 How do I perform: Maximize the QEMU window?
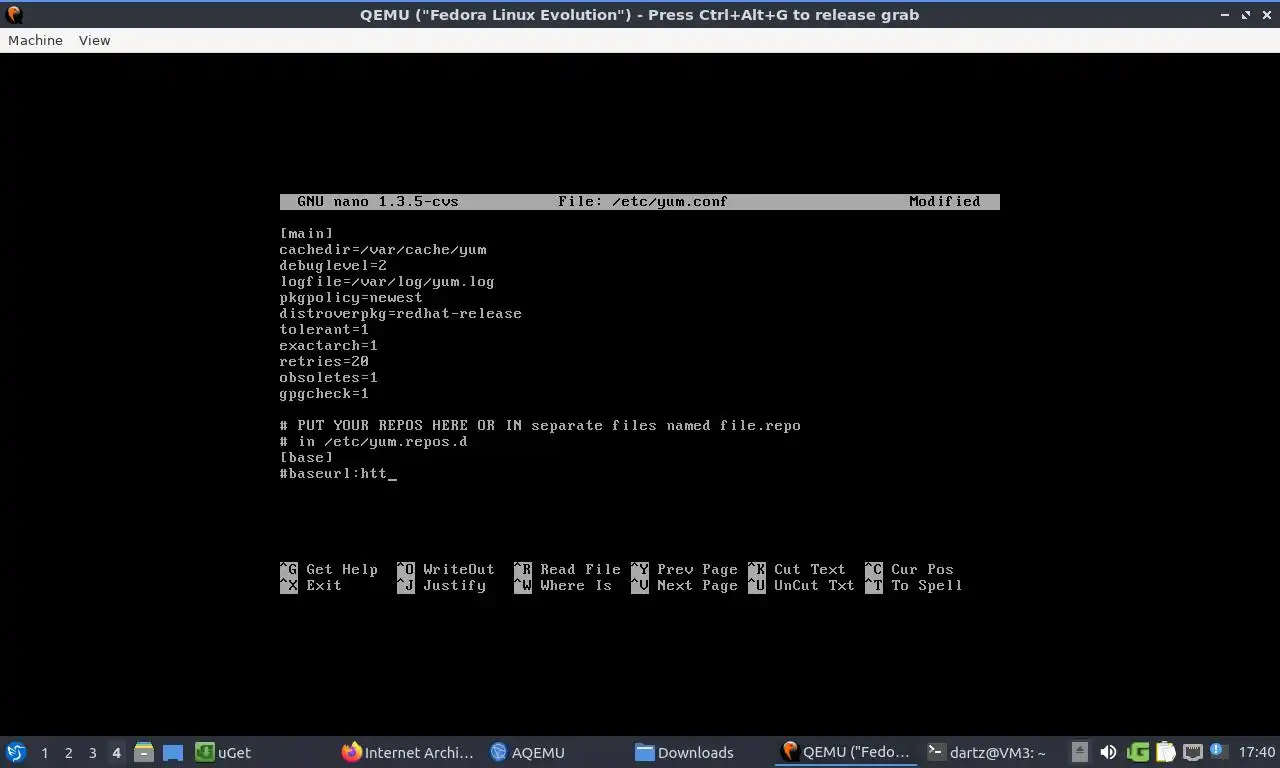pyautogui.click(x=1246, y=14)
